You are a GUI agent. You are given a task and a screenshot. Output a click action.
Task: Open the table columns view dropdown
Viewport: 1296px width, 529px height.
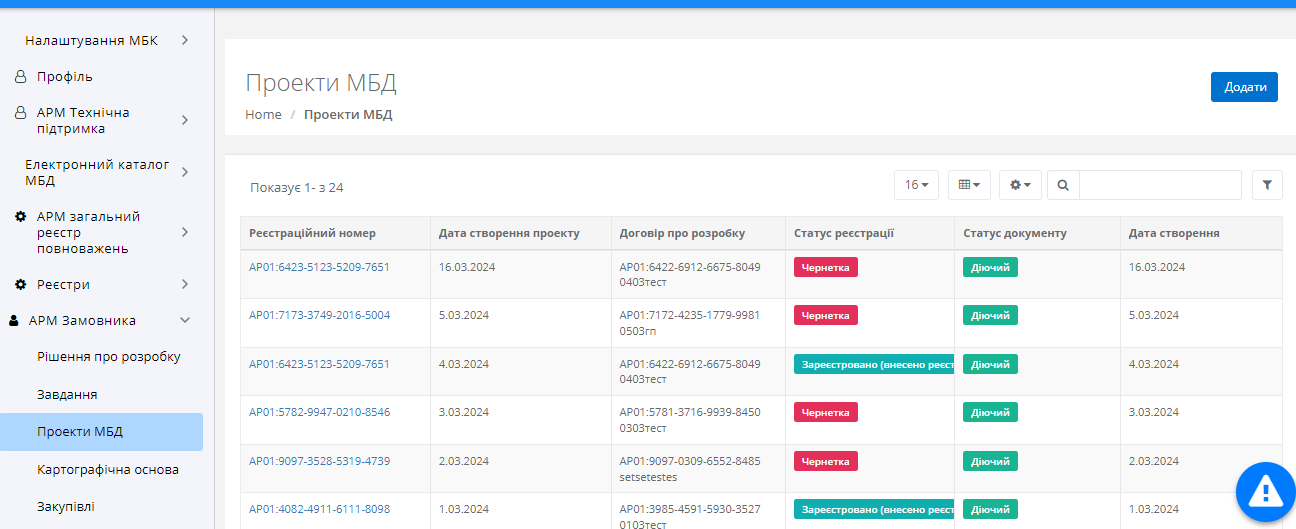pos(969,185)
